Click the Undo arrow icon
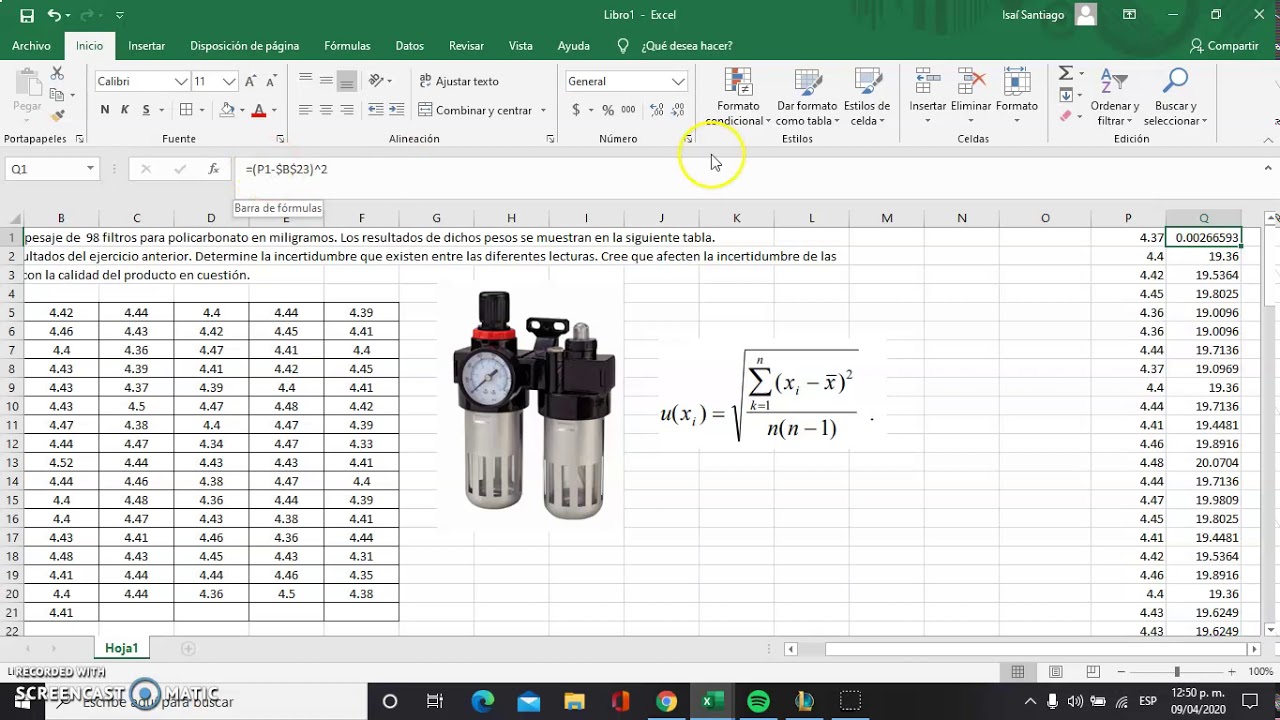 tap(54, 15)
